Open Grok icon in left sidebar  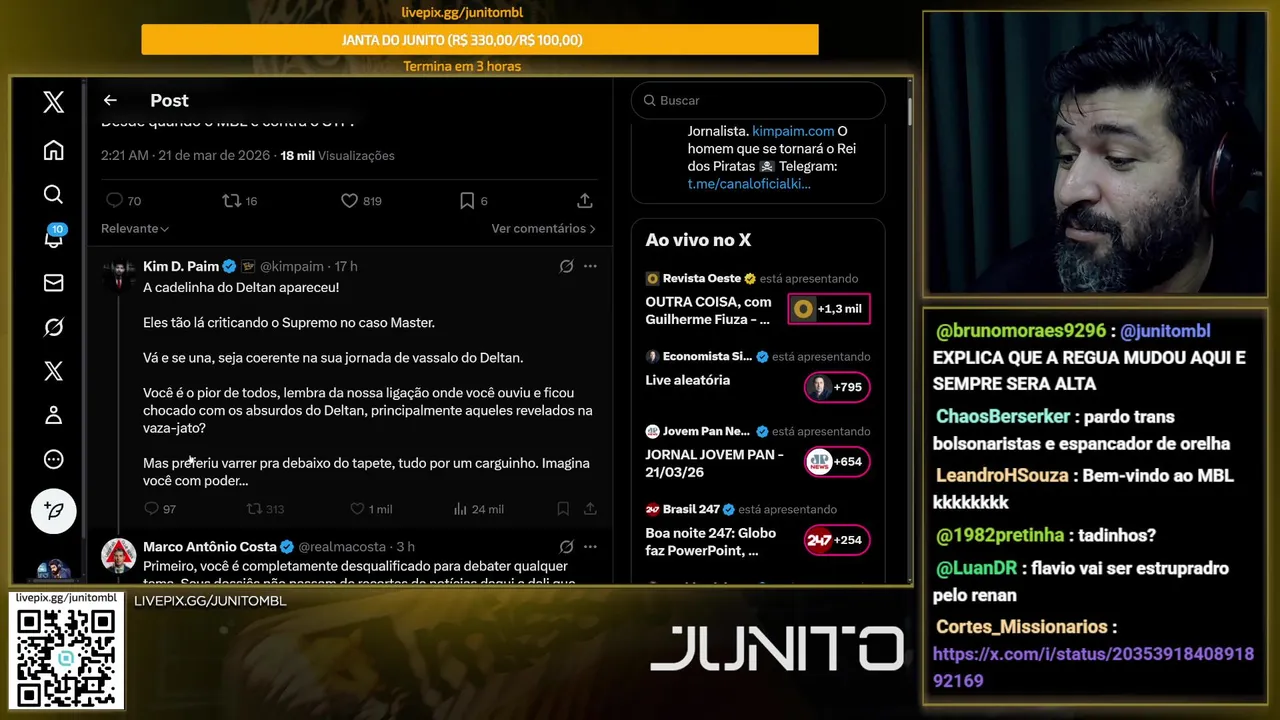(54, 327)
